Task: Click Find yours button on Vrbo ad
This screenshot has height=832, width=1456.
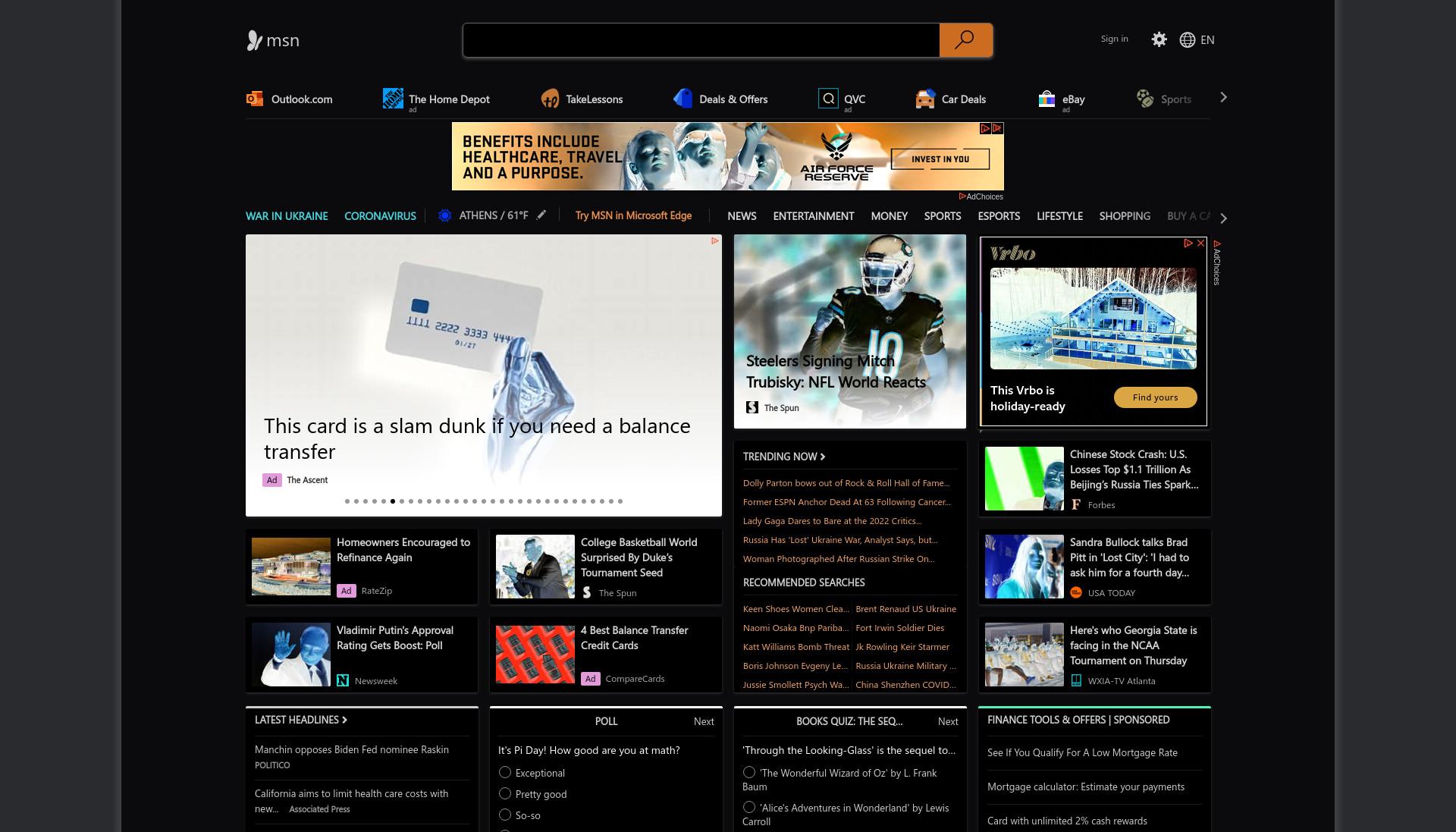Action: pos(1155,397)
